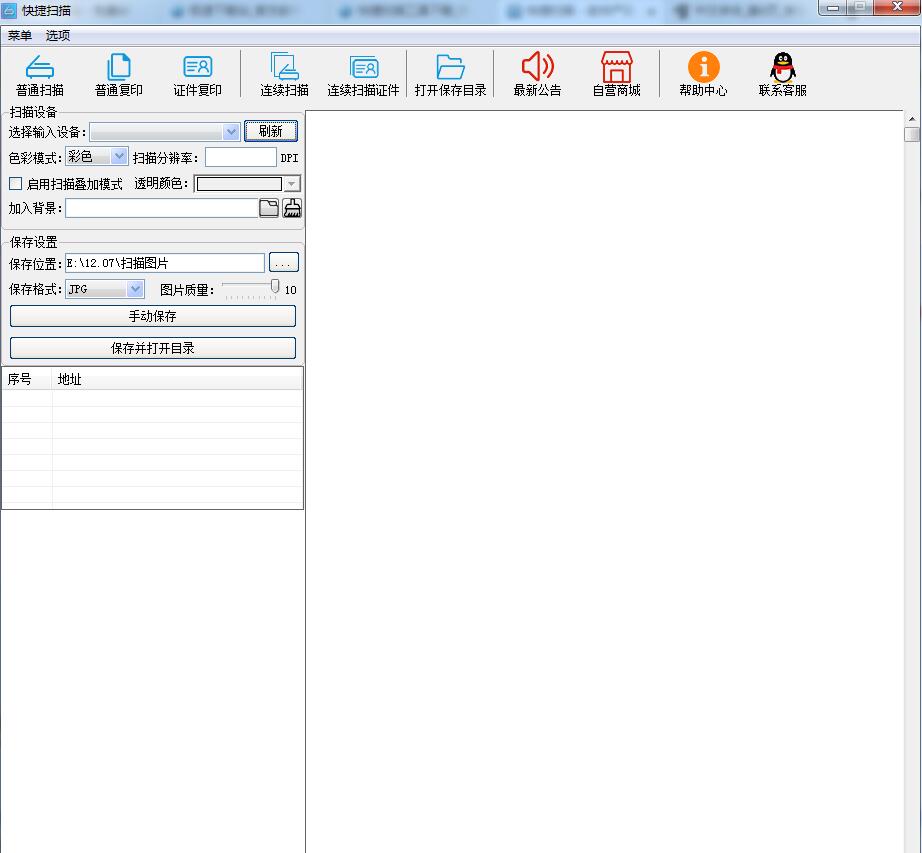Screen dimensions: 922x853
Task: Click the 刷新 refresh button
Action: pos(270,131)
